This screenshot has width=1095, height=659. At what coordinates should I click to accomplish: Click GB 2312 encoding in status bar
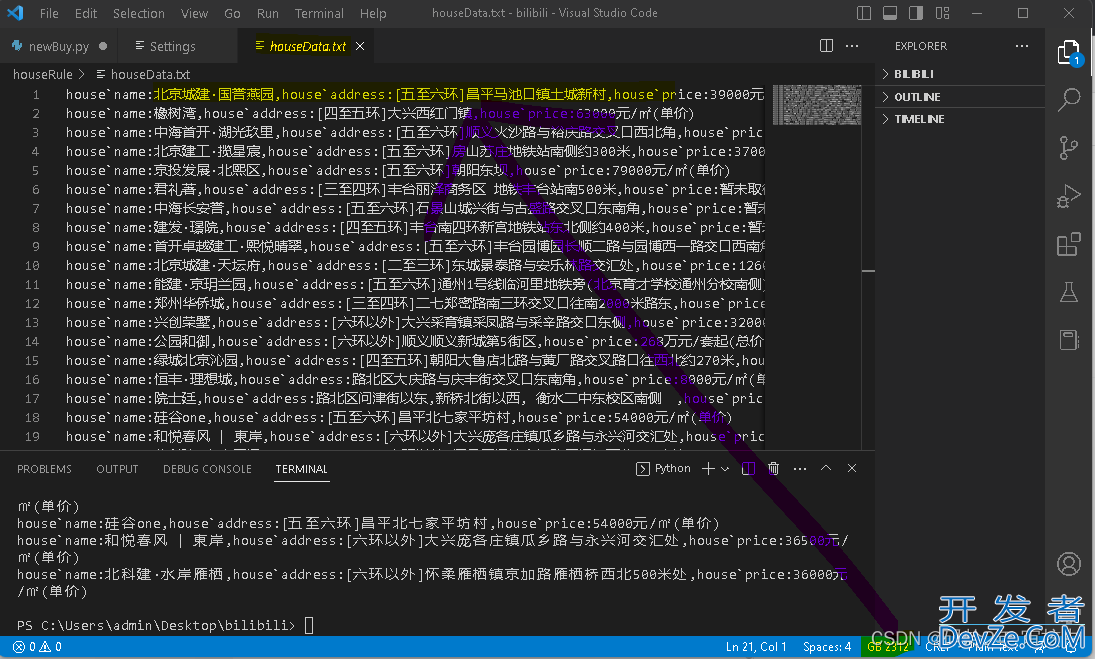point(888,647)
